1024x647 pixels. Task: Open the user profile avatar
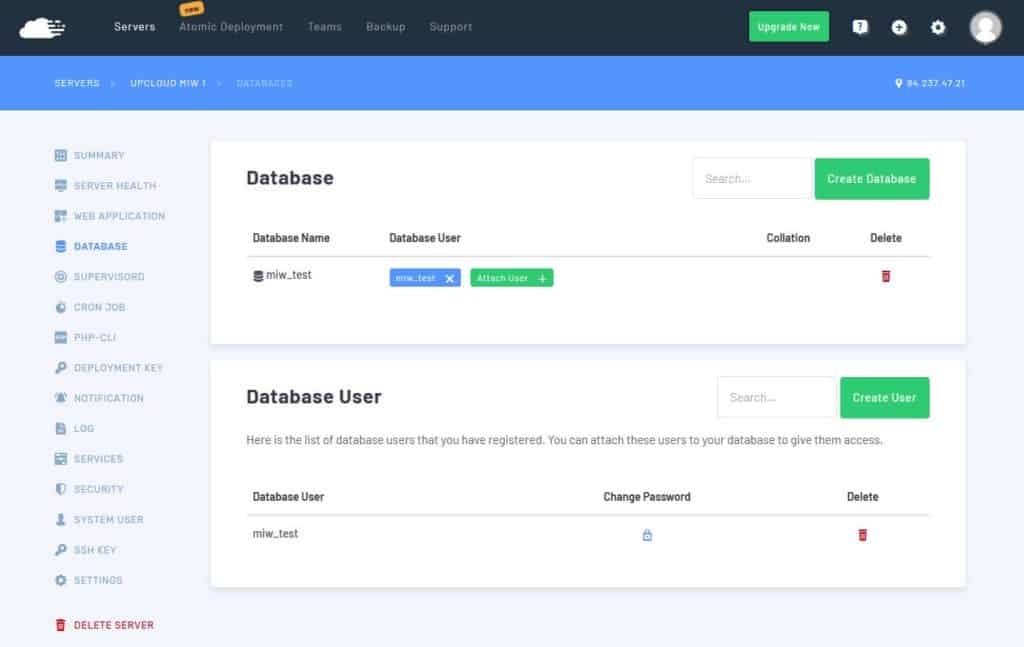click(985, 27)
